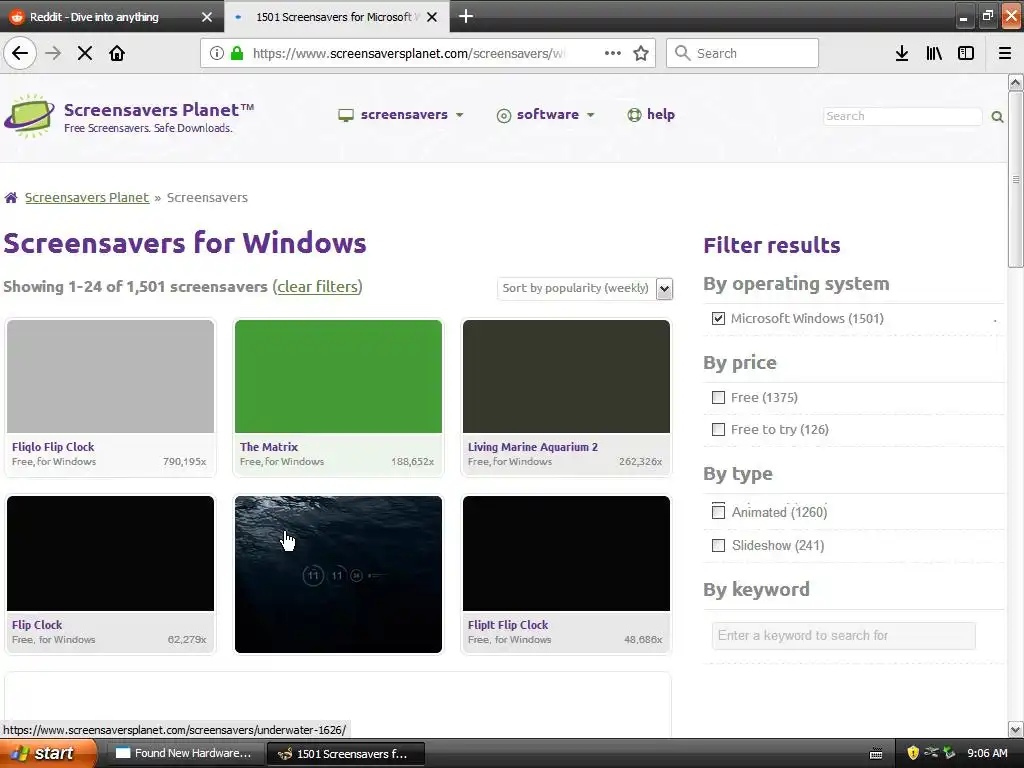
Task: Open the Firefox home page icon
Action: point(117,53)
